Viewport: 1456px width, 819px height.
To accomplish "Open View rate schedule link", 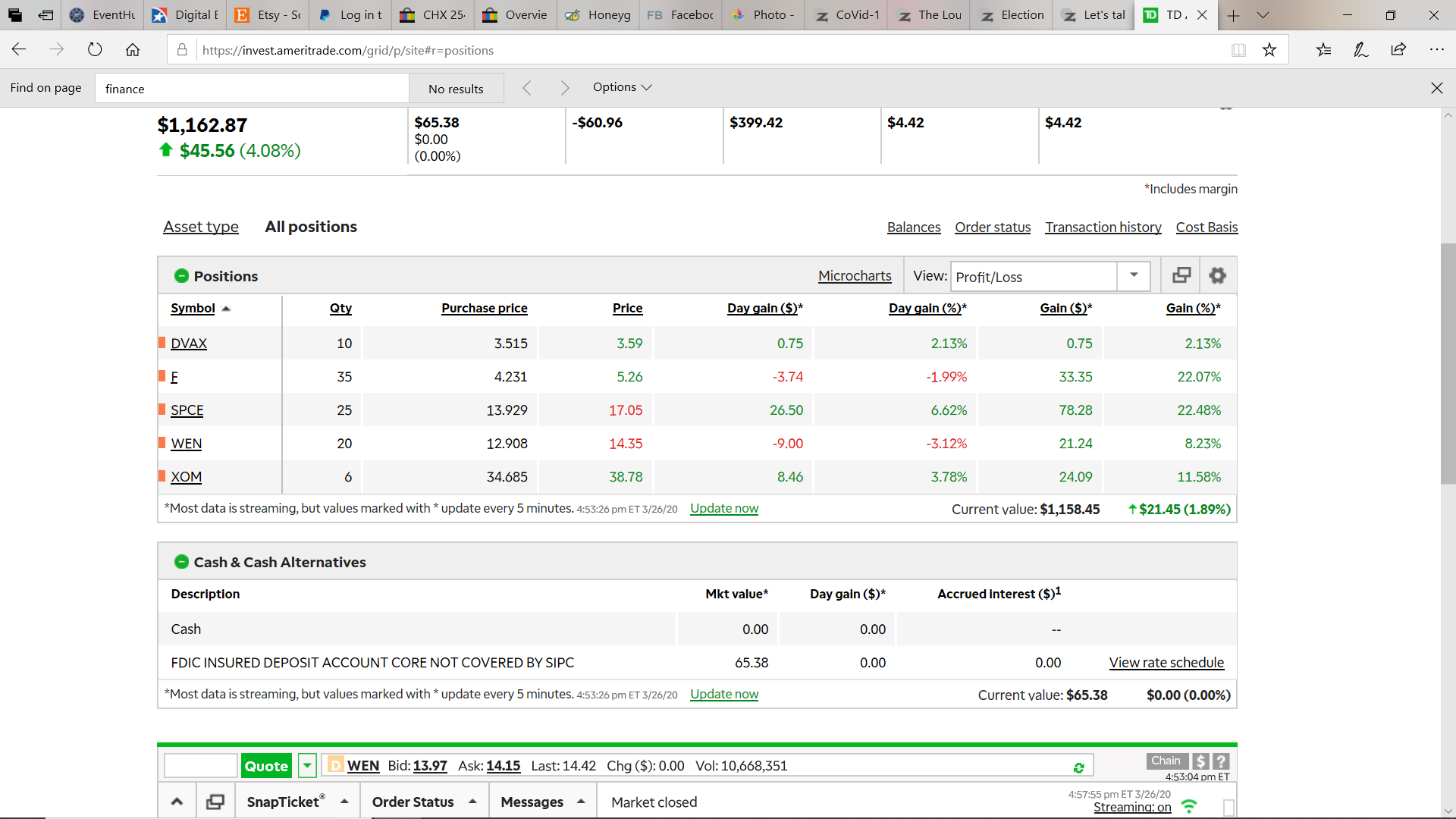I will [x=1166, y=663].
